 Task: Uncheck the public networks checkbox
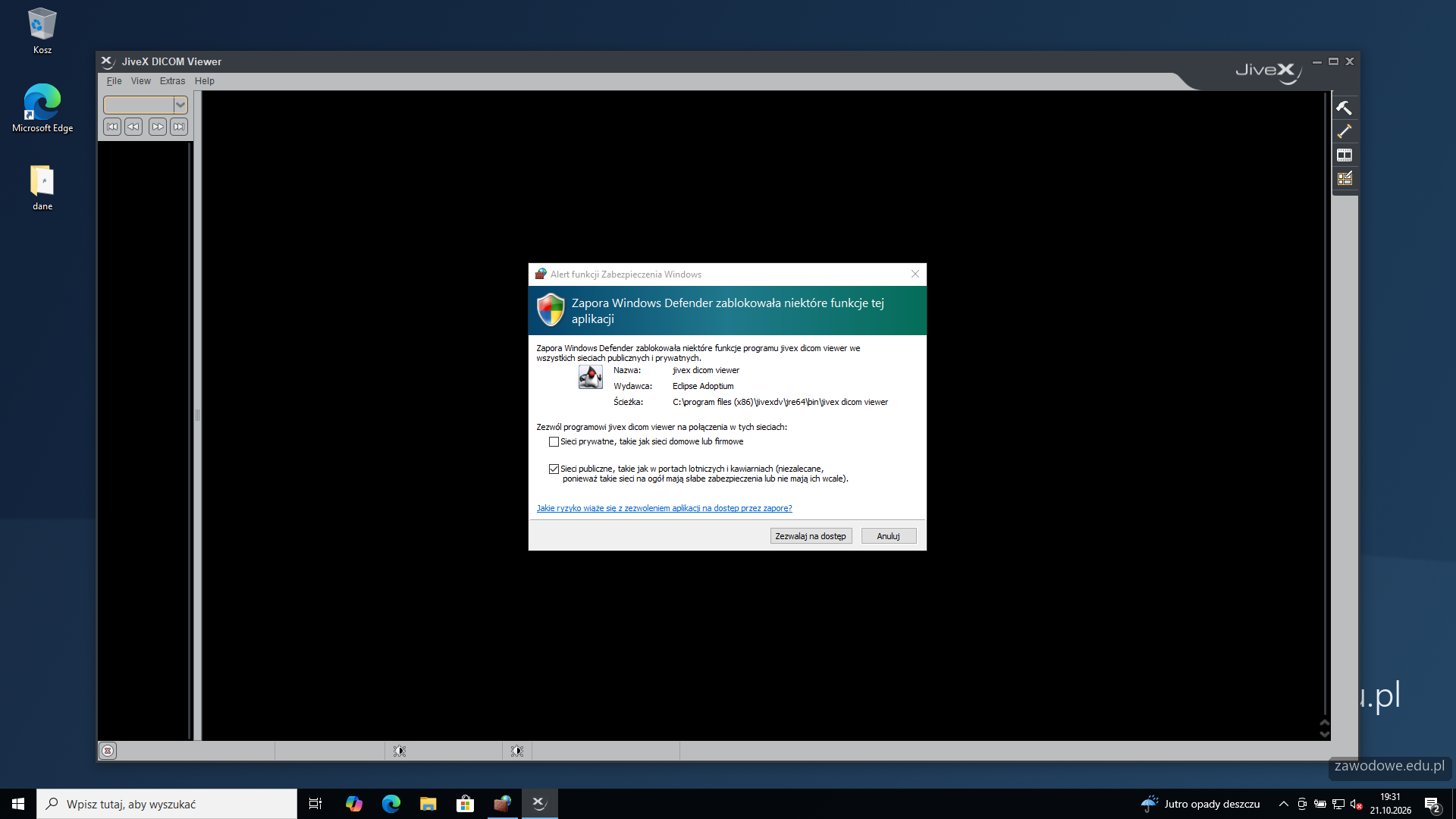click(x=554, y=469)
